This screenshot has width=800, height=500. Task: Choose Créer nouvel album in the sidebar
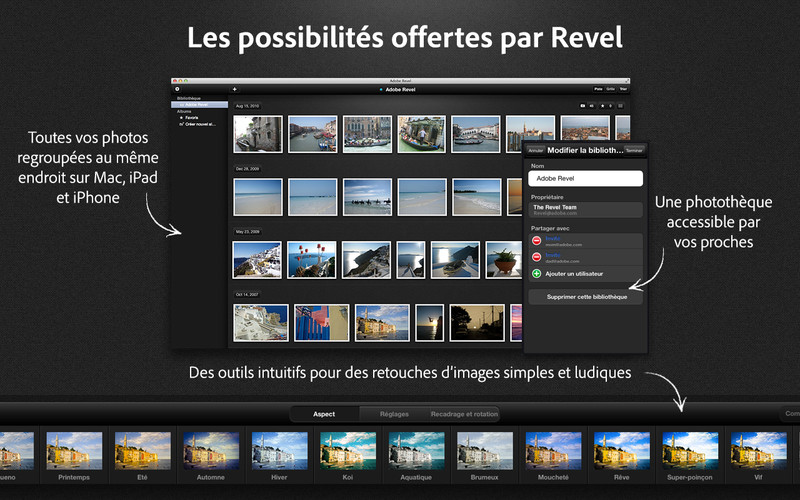click(199, 124)
